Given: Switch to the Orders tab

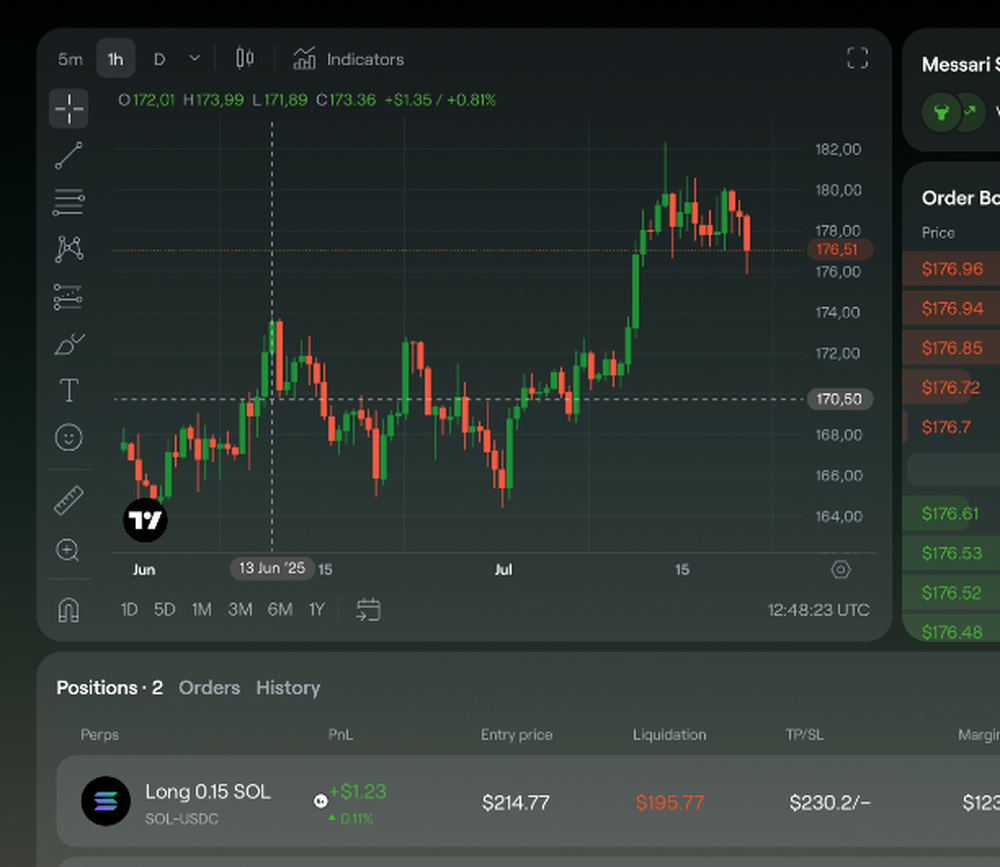Looking at the screenshot, I should 209,688.
